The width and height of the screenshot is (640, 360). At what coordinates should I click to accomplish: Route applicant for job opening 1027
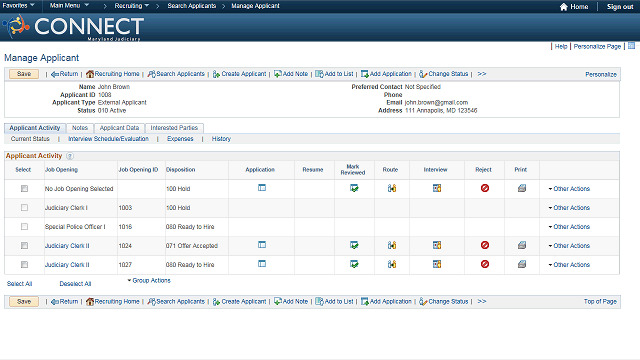(x=392, y=264)
